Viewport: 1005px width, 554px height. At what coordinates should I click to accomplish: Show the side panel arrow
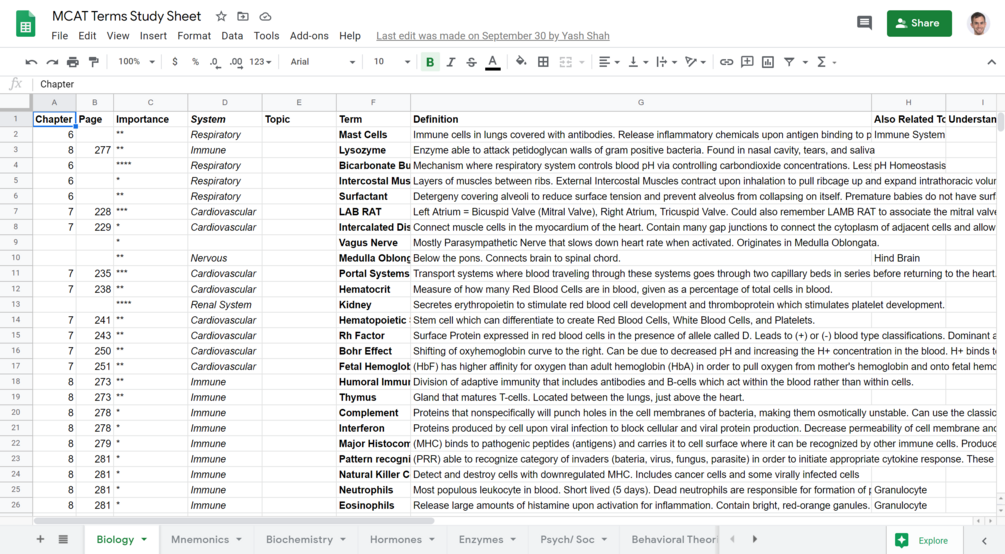point(984,541)
